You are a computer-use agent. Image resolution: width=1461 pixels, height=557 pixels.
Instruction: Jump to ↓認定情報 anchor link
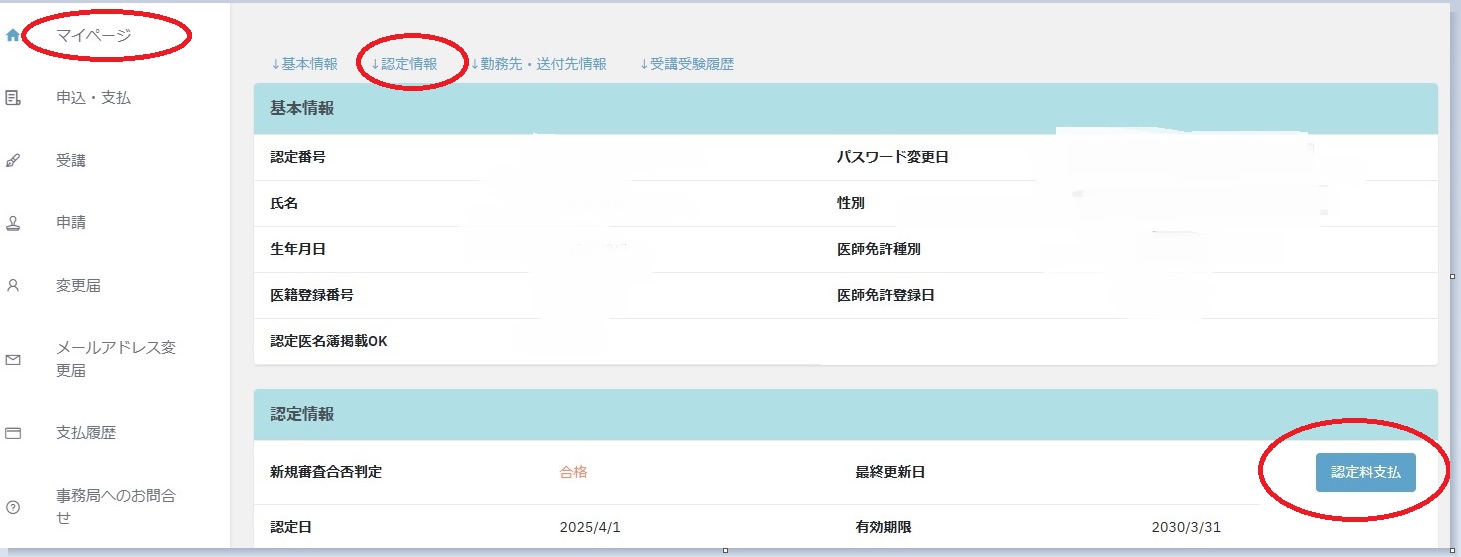point(404,64)
